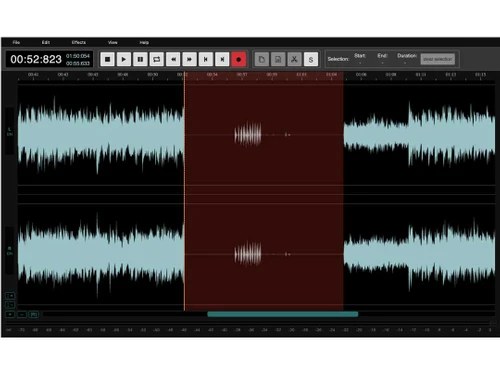Click the -inf label on level meter
The height and width of the screenshot is (375, 500).
tap(9, 330)
